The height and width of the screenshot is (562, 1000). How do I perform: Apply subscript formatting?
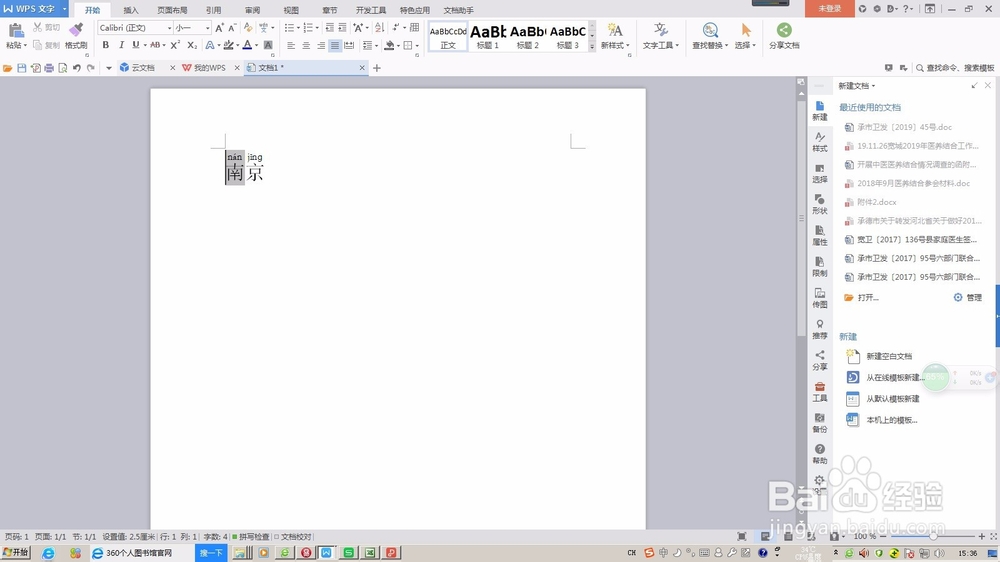[191, 45]
